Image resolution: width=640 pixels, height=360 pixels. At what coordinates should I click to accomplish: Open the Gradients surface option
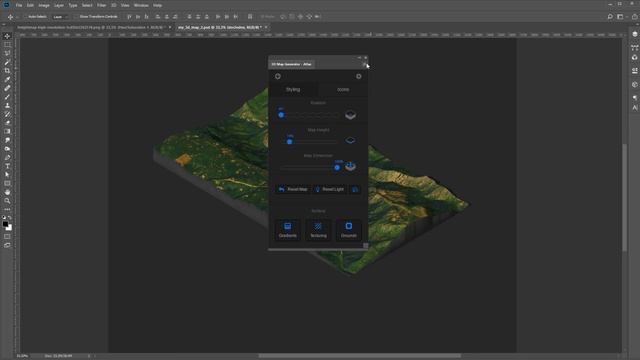[x=288, y=230]
